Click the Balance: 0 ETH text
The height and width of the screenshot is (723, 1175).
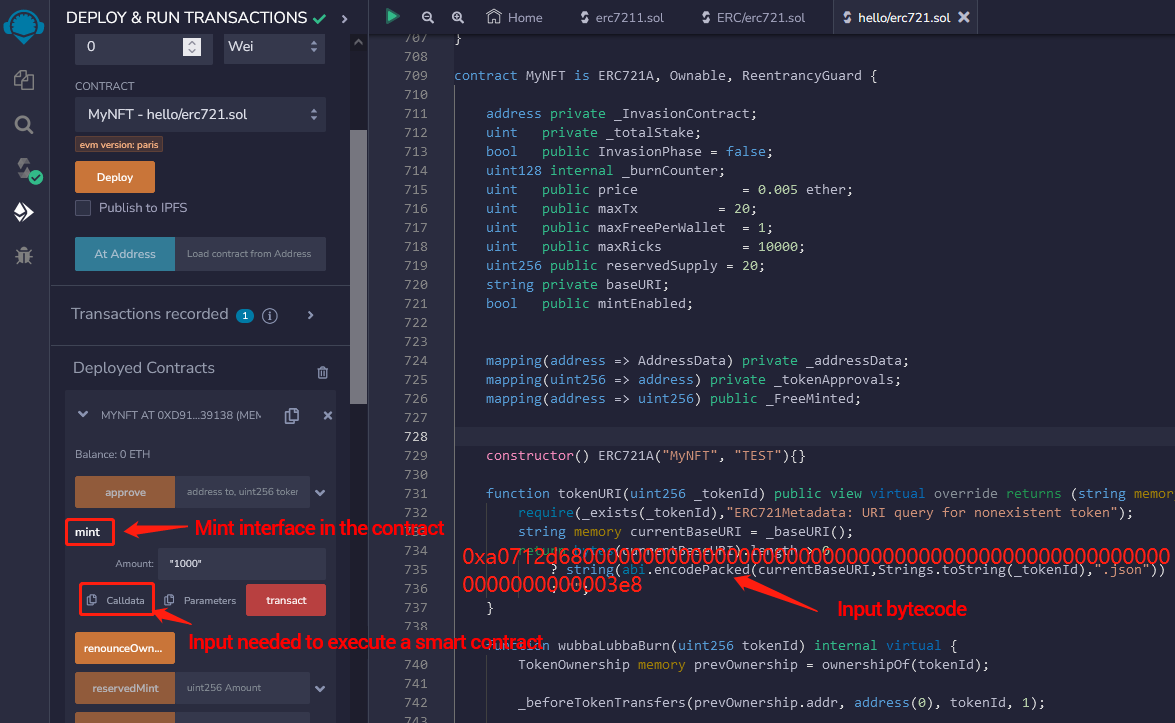pos(112,454)
